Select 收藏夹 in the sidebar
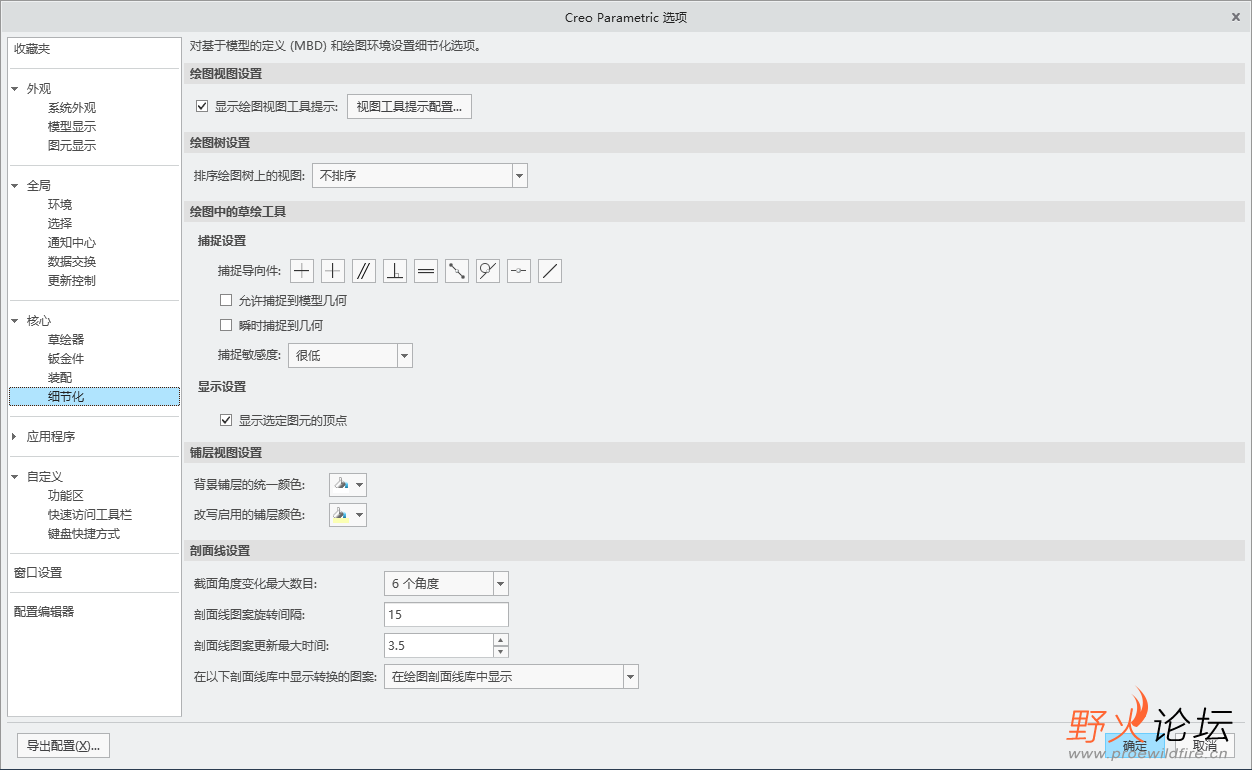The image size is (1252, 770). pos(32,49)
